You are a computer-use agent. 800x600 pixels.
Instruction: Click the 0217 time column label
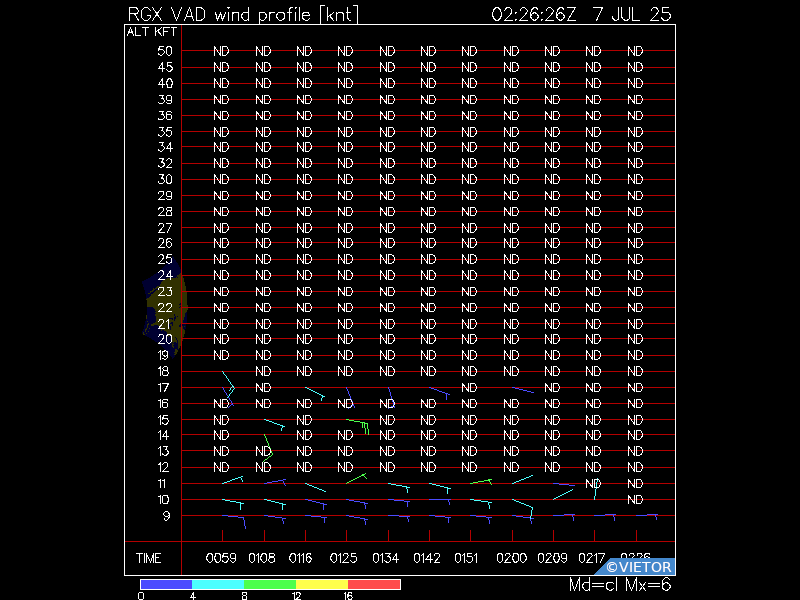click(x=591, y=558)
